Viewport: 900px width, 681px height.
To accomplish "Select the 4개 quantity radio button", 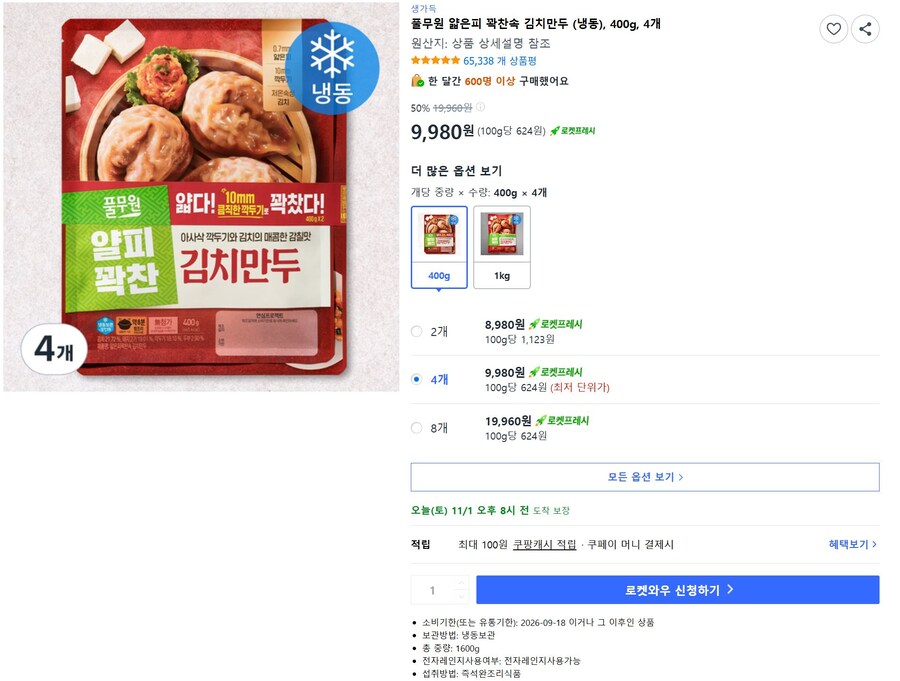I will coord(415,379).
